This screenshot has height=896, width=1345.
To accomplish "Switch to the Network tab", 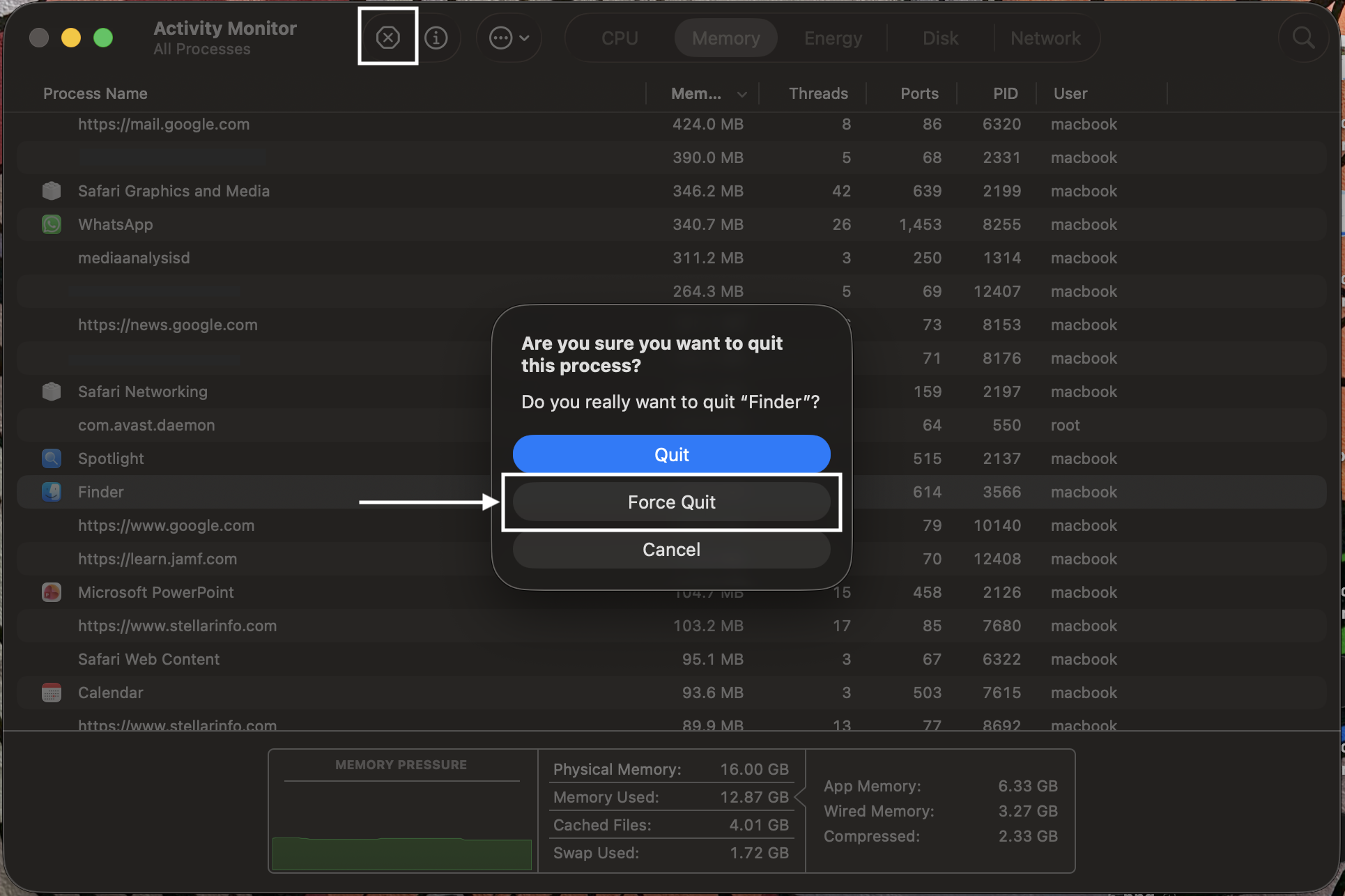I will (1045, 37).
